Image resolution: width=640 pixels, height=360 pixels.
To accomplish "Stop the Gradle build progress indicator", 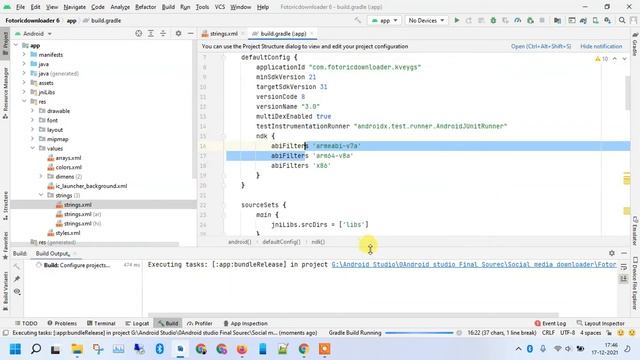I will [459, 333].
